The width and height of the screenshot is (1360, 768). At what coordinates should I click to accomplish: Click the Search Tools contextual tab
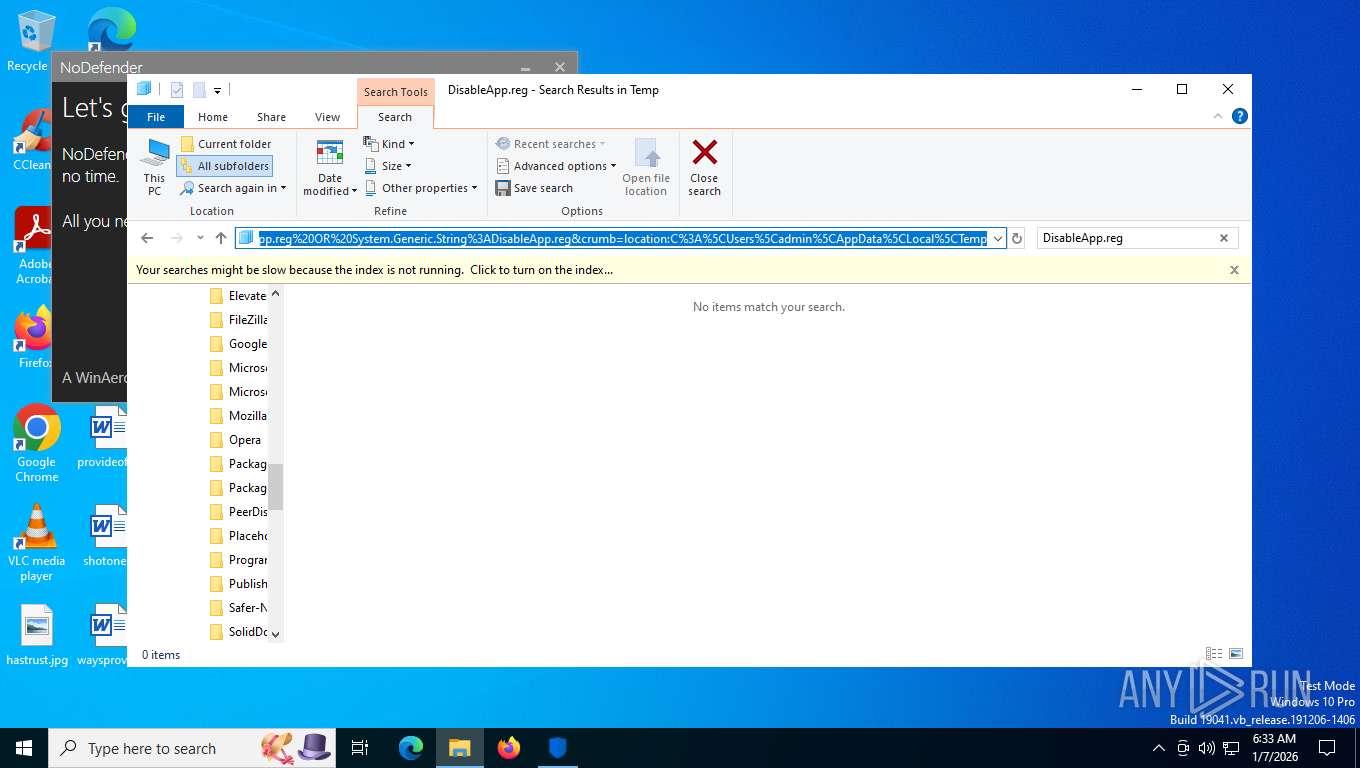396,91
